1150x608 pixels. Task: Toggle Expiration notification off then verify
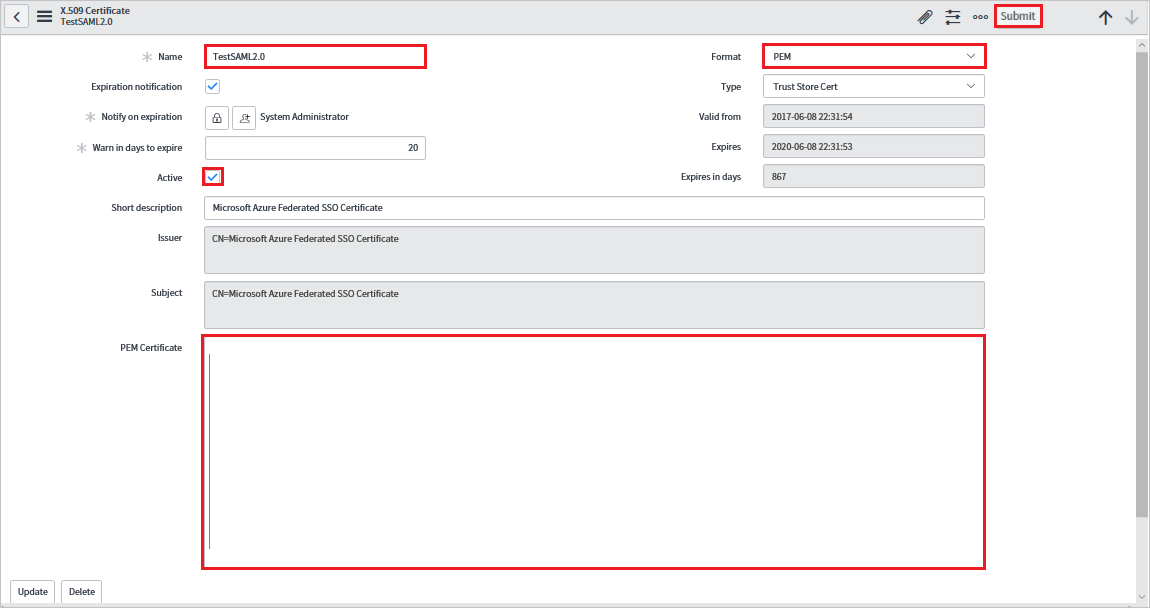(x=212, y=86)
